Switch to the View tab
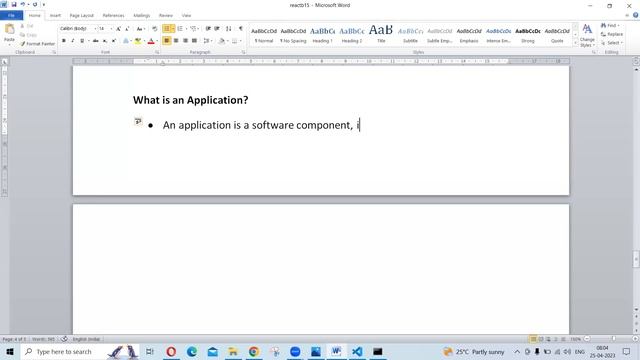640x360 pixels. tap(186, 16)
